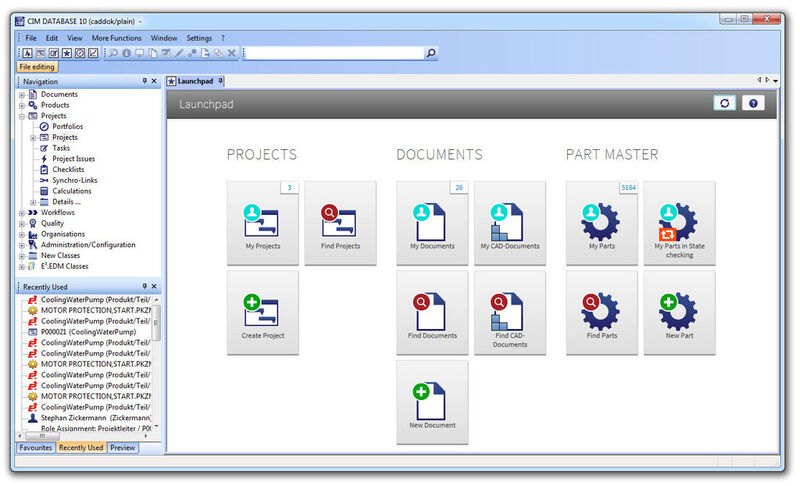Screen dimensions: 800x486
Task: Open My Parts in State checking
Action: pos(679,223)
